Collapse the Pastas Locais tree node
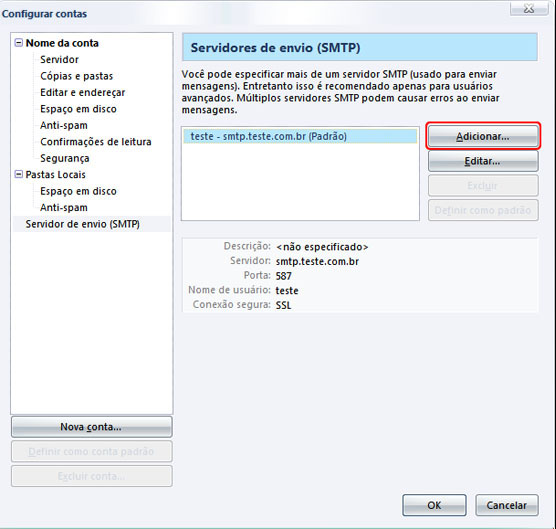Image resolution: width=556 pixels, height=529 pixels. click(18, 174)
